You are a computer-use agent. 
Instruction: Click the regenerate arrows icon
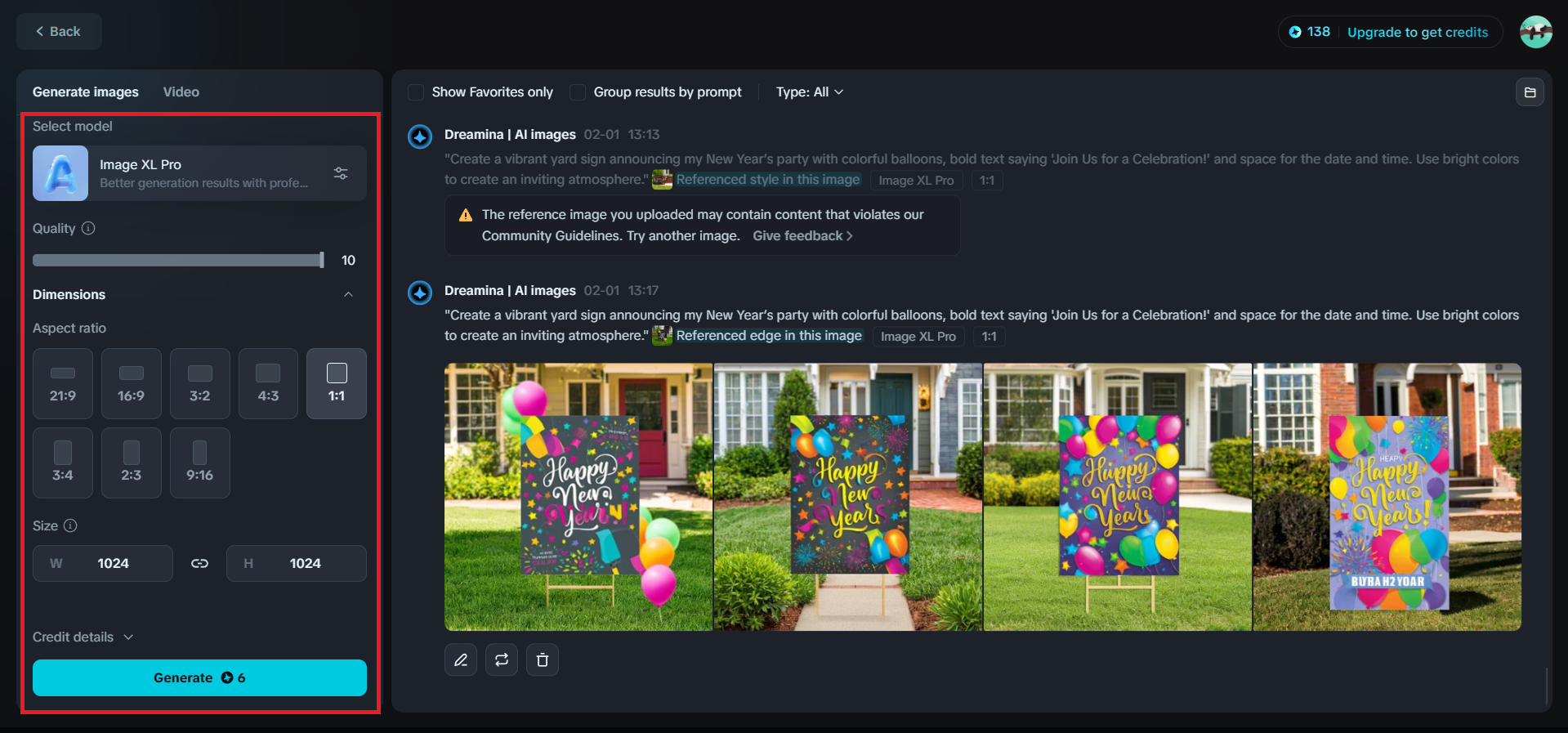pos(502,659)
